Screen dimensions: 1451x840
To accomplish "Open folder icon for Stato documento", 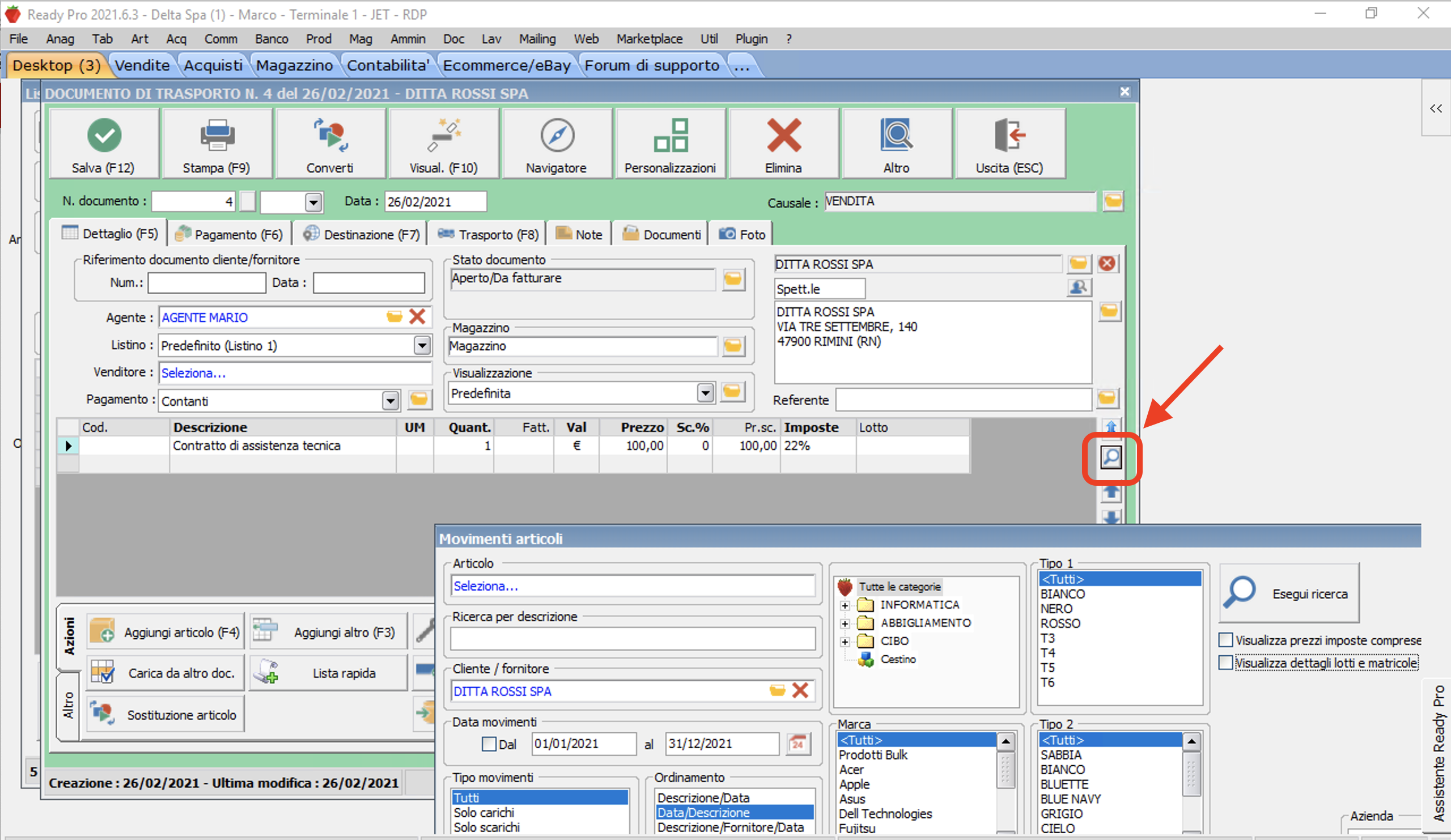I will 733,279.
